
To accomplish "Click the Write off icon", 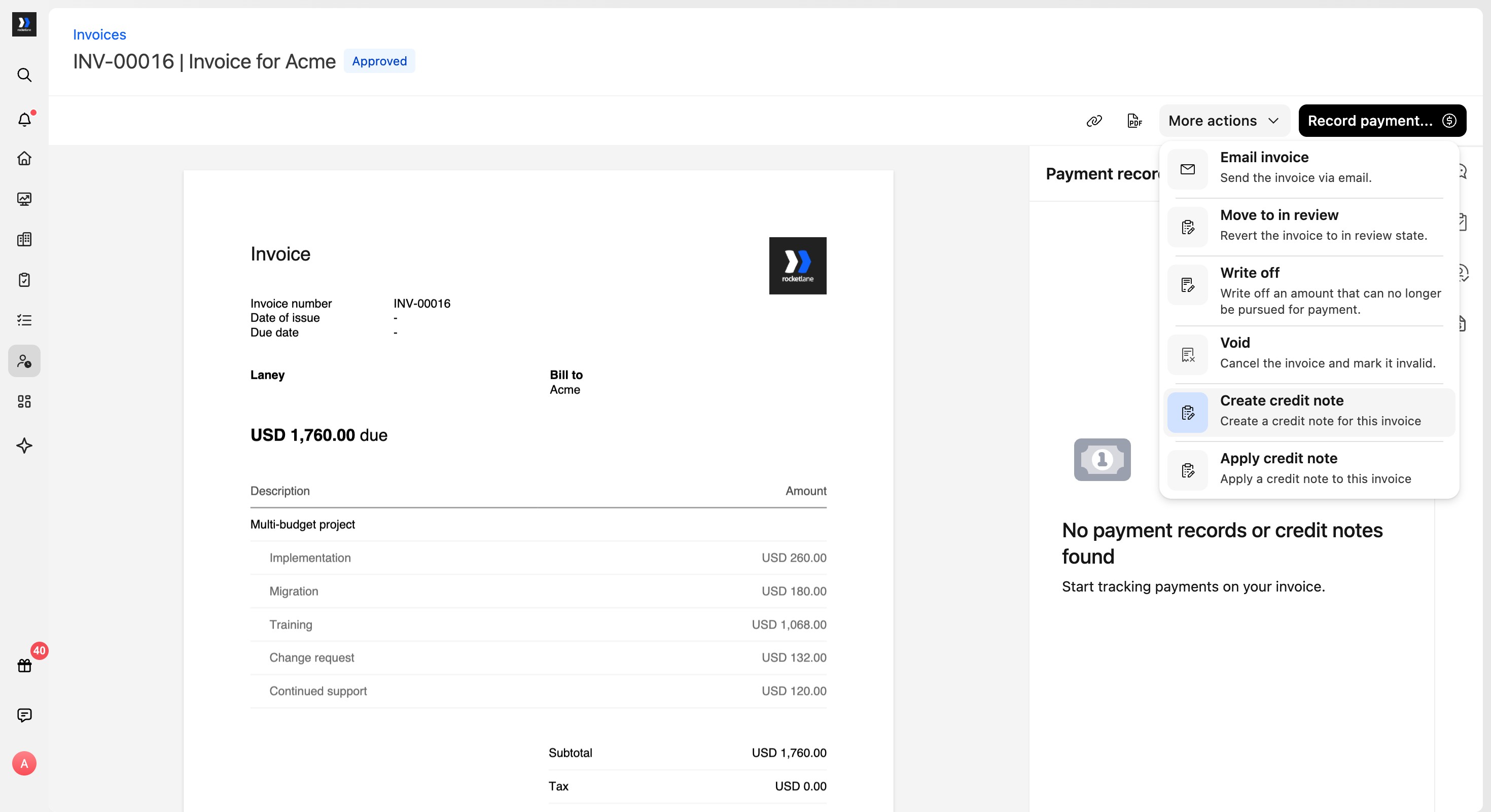I will click(x=1188, y=284).
